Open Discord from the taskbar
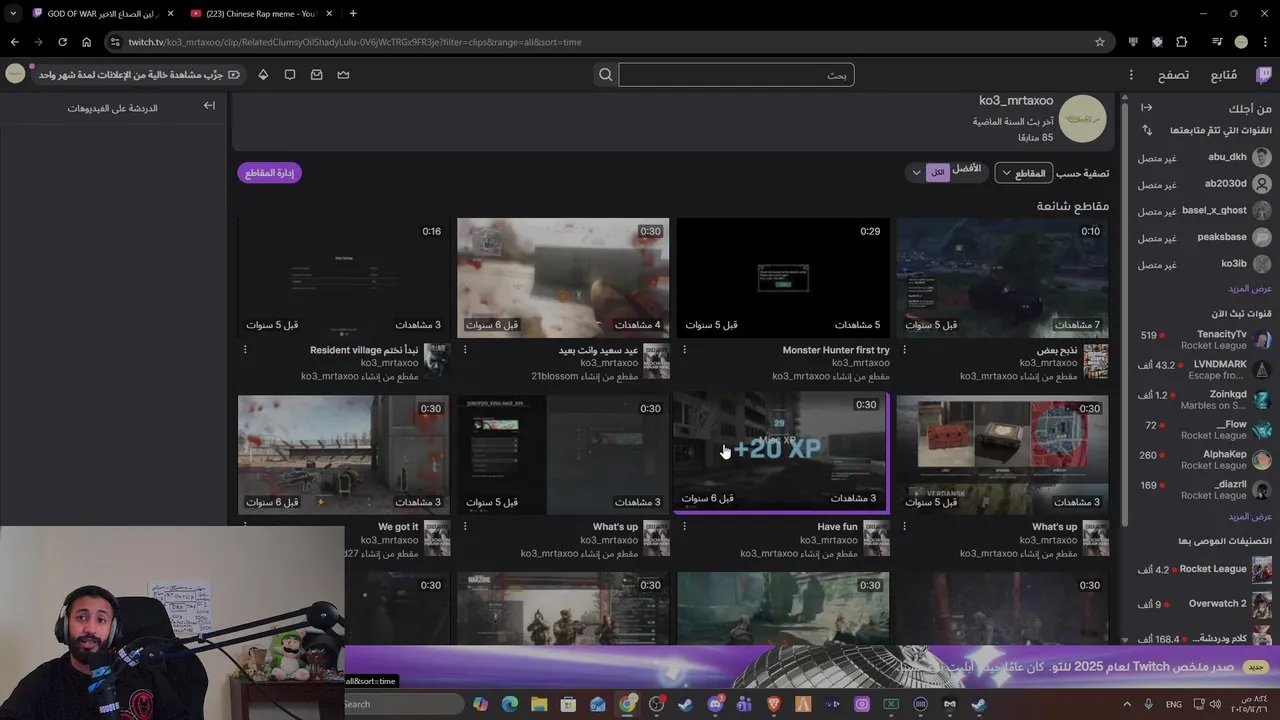The height and width of the screenshot is (720, 1280). click(x=715, y=704)
